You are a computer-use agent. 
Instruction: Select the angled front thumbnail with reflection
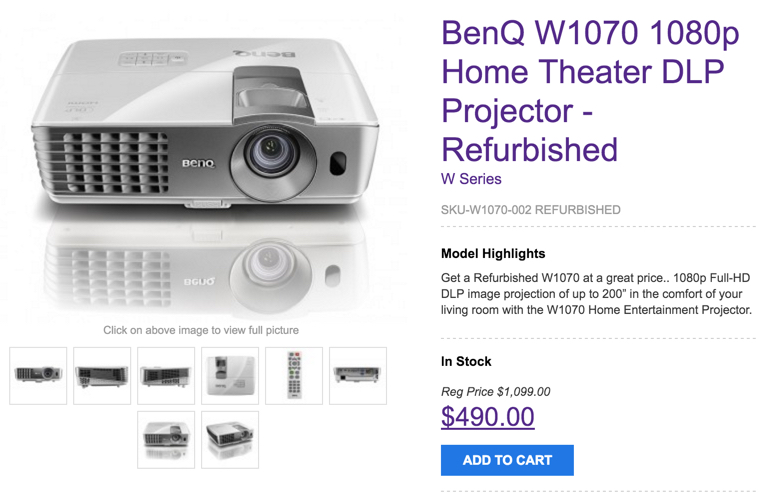166,439
